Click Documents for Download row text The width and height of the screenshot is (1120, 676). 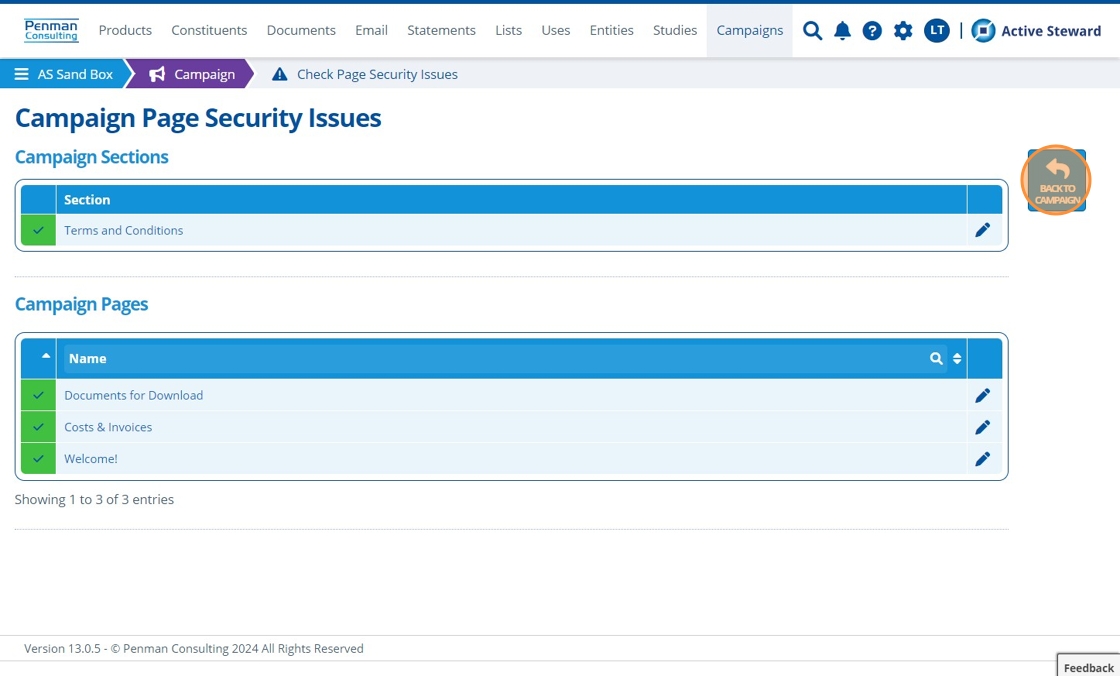click(134, 395)
